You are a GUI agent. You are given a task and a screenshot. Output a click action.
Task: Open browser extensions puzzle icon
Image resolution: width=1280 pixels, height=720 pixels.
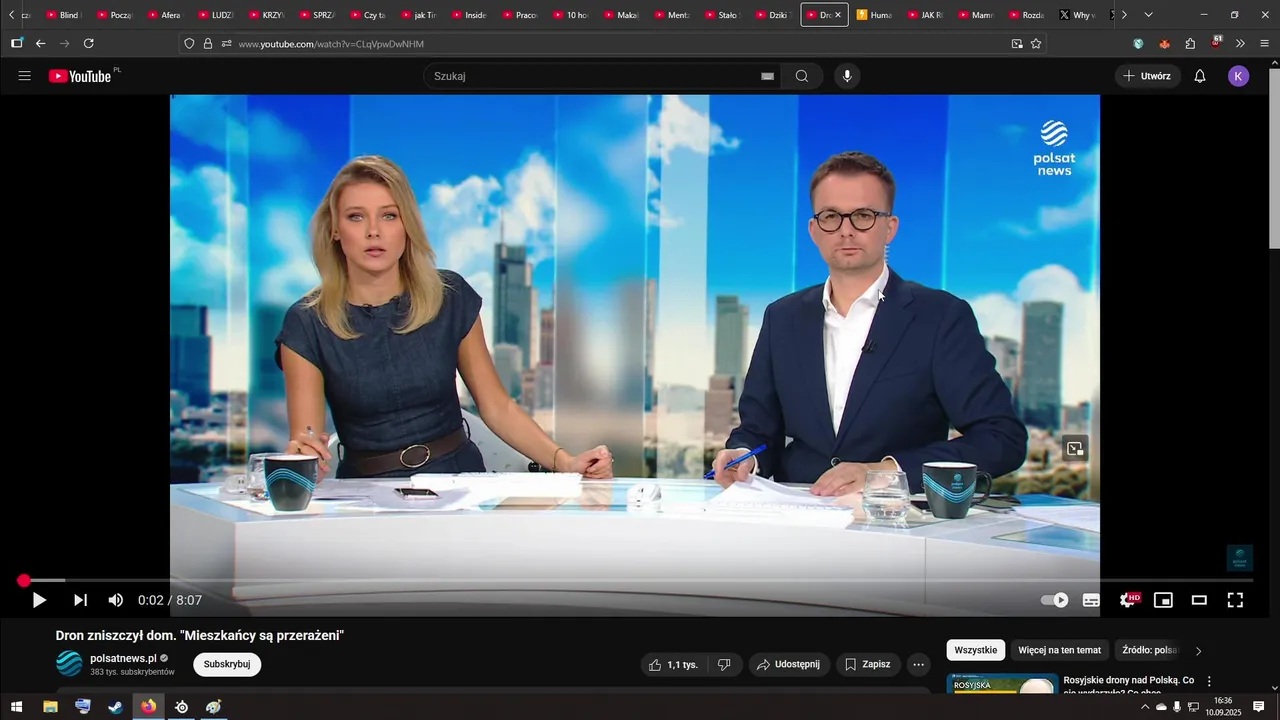(x=1190, y=44)
